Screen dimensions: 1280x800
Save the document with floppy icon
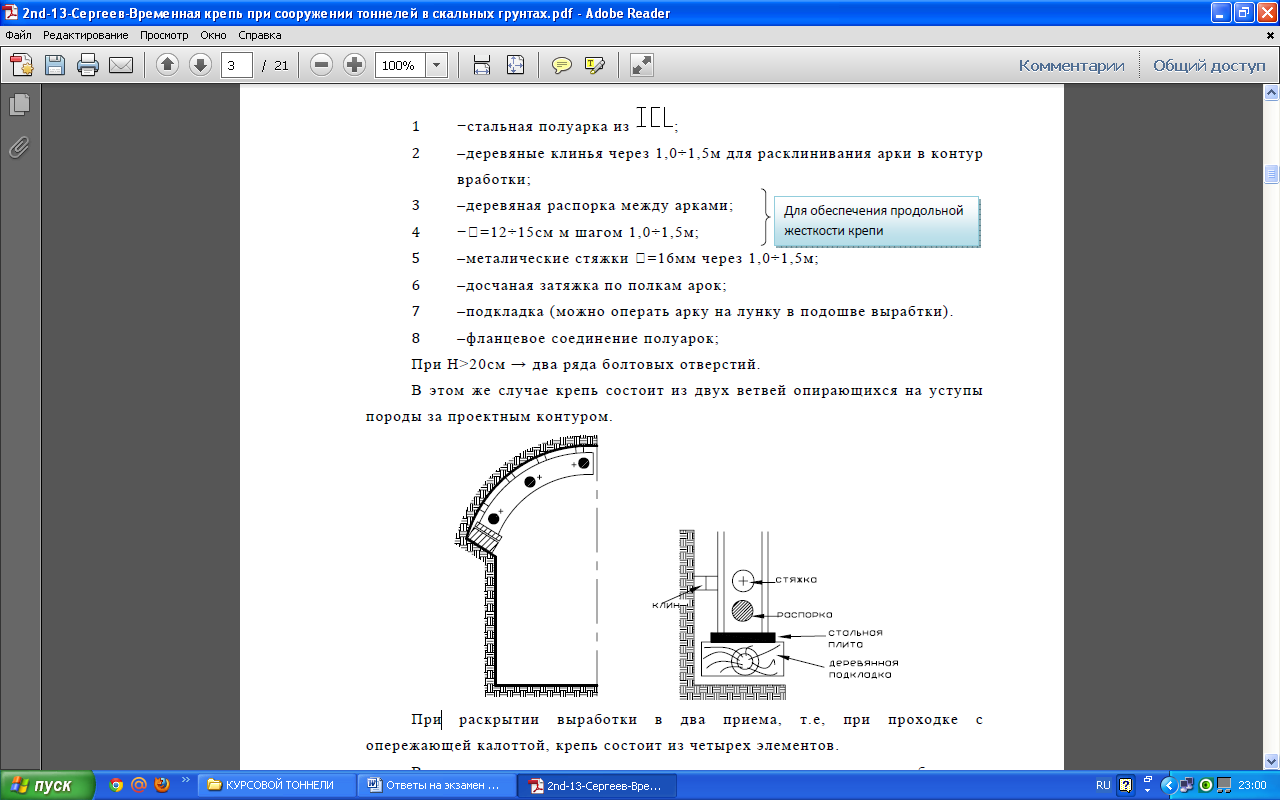[x=54, y=65]
